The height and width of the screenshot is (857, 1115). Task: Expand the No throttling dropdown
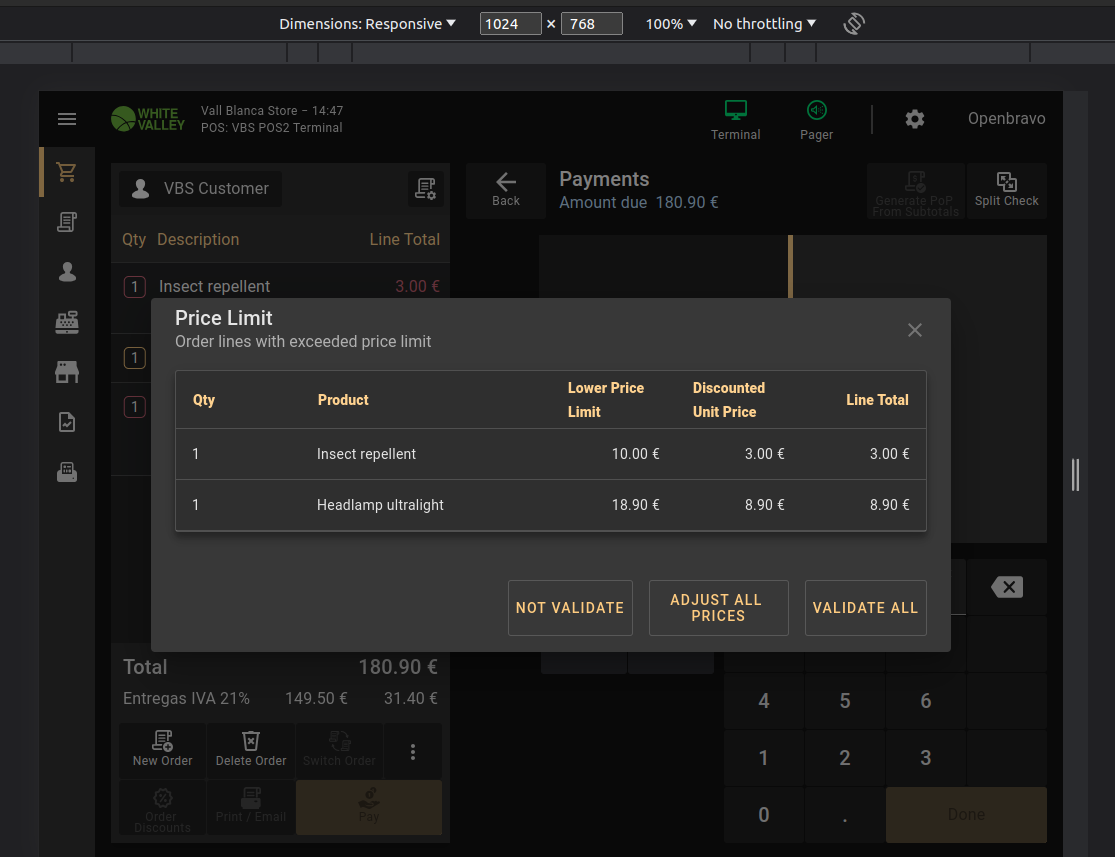pos(764,24)
